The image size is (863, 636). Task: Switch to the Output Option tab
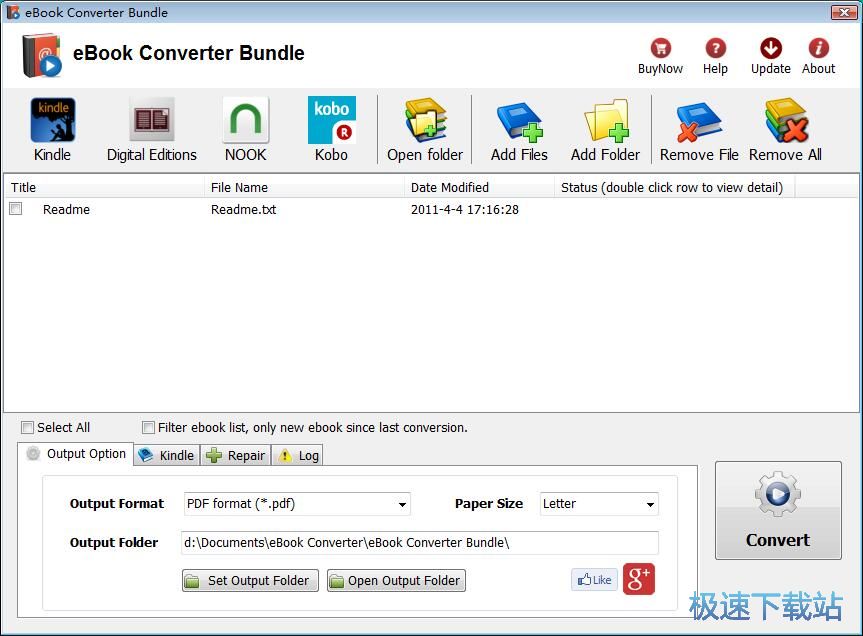pyautogui.click(x=76, y=454)
